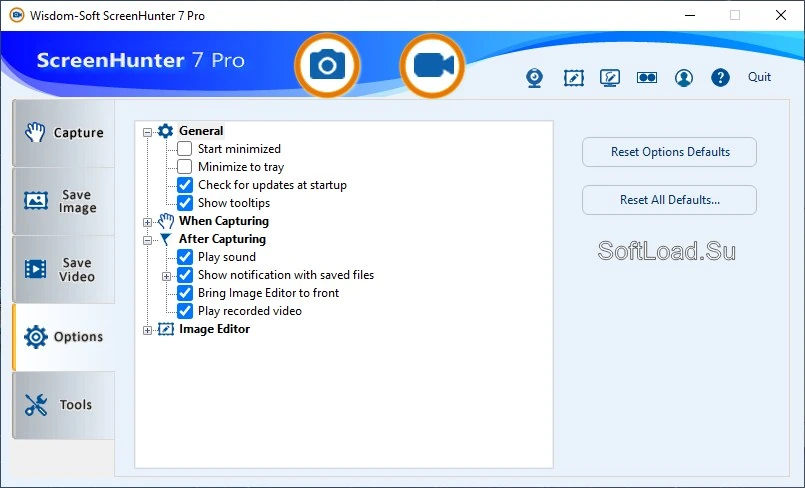Click Reset Options Defaults button

tap(669, 152)
